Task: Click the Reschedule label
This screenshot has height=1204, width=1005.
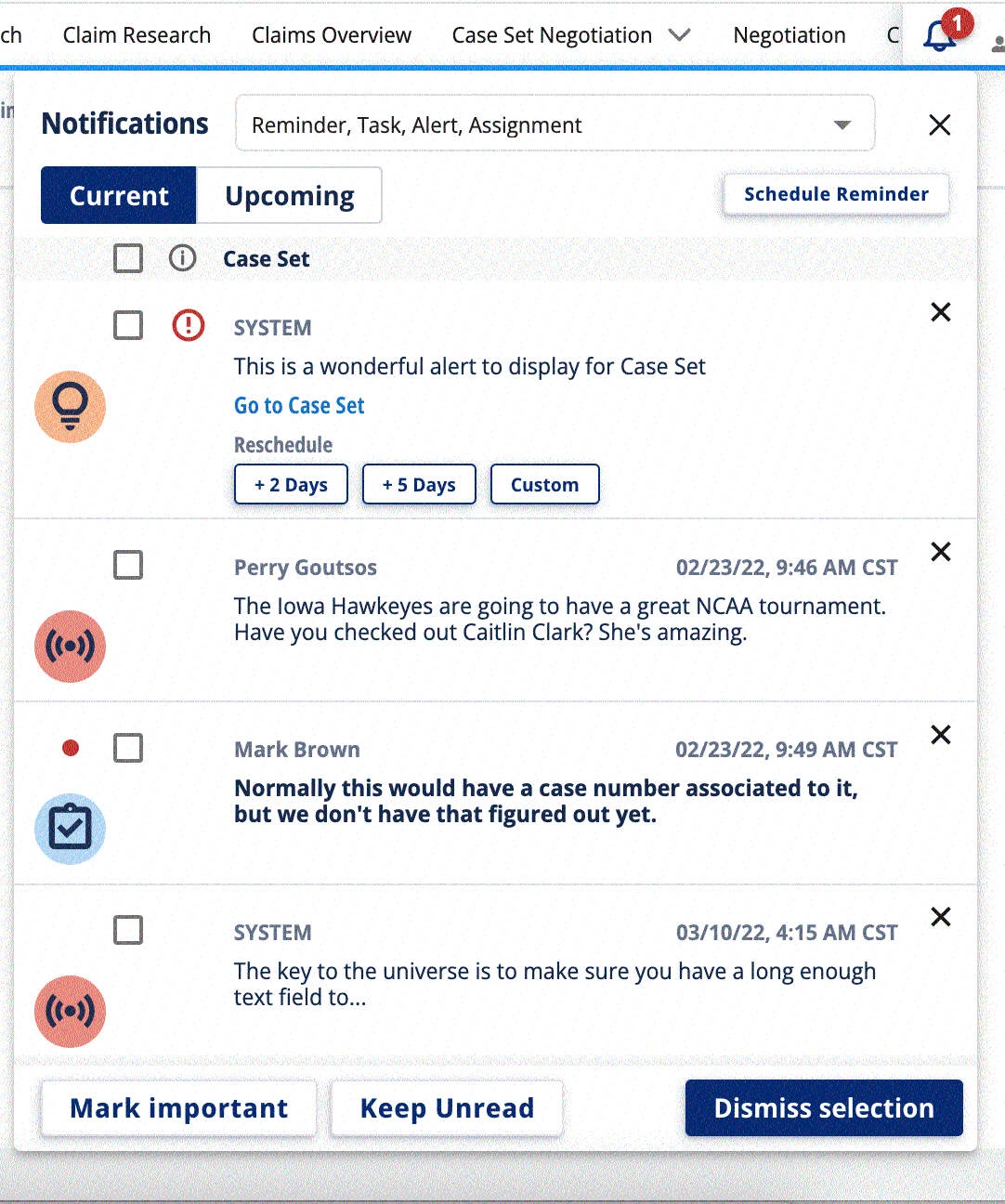Action: pyautogui.click(x=283, y=445)
